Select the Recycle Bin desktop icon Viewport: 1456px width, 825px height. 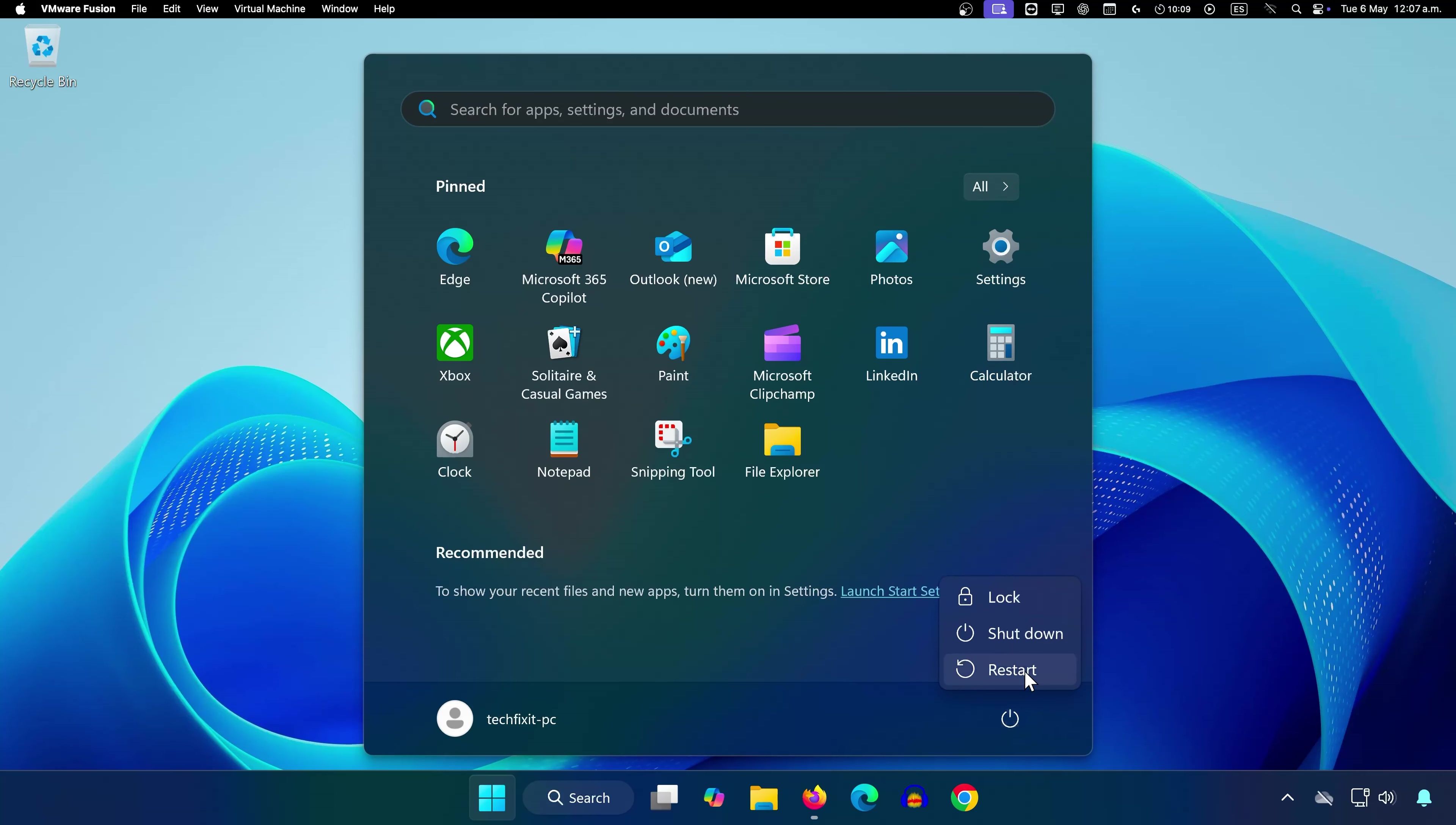(x=42, y=56)
